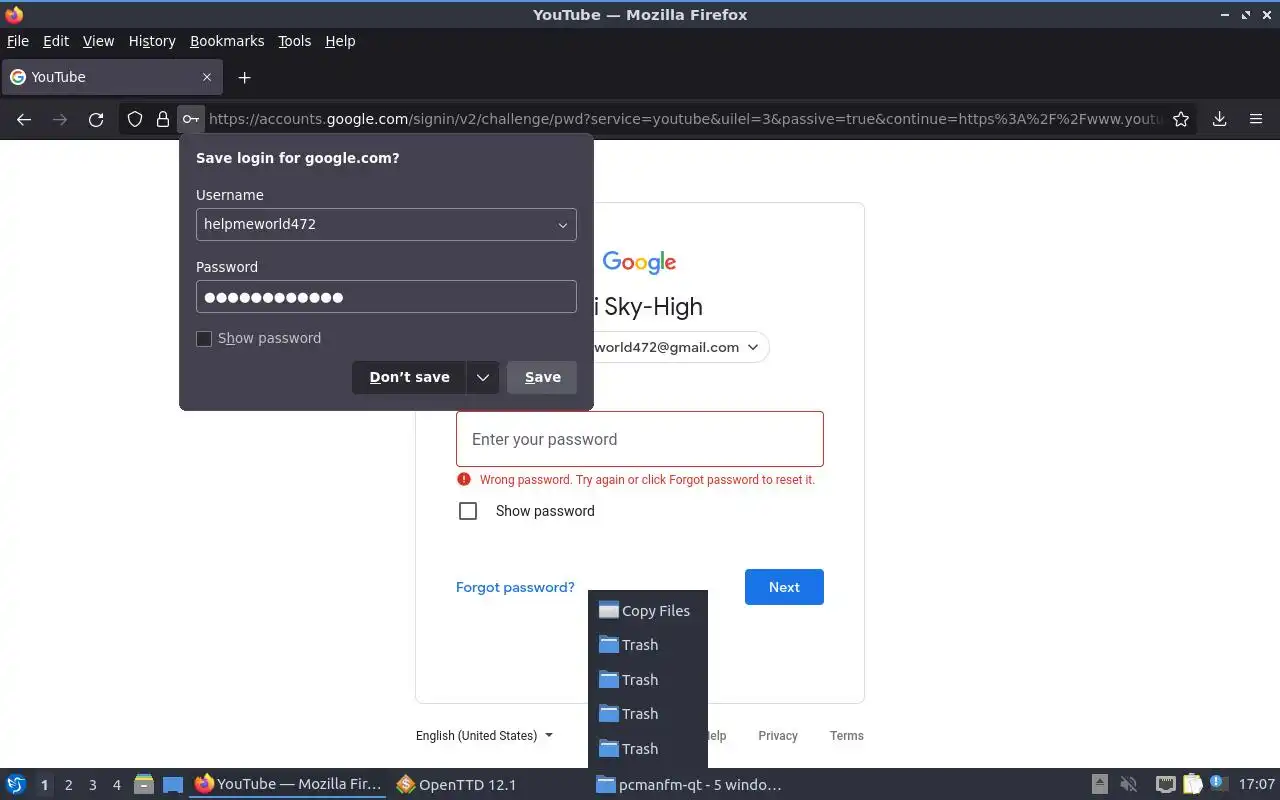
Task: Click the notification info tray icon
Action: (x=1218, y=784)
